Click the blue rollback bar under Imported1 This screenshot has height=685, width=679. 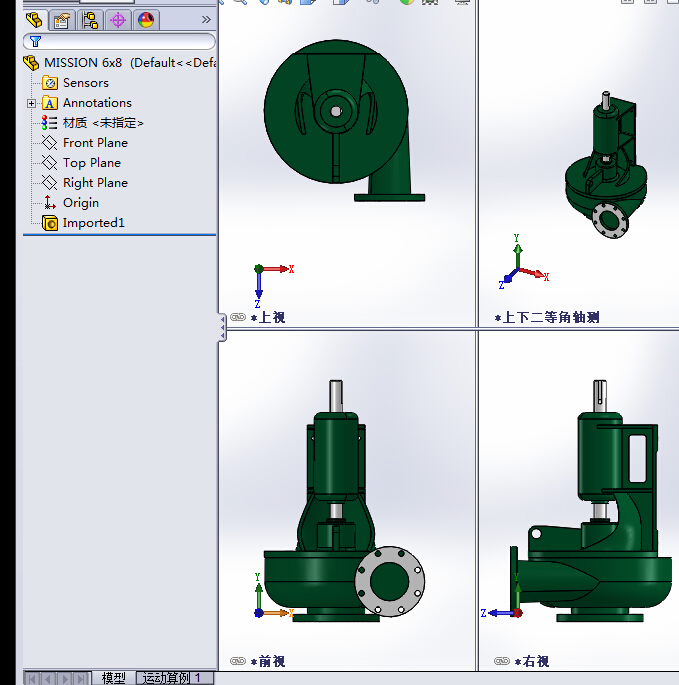point(119,235)
